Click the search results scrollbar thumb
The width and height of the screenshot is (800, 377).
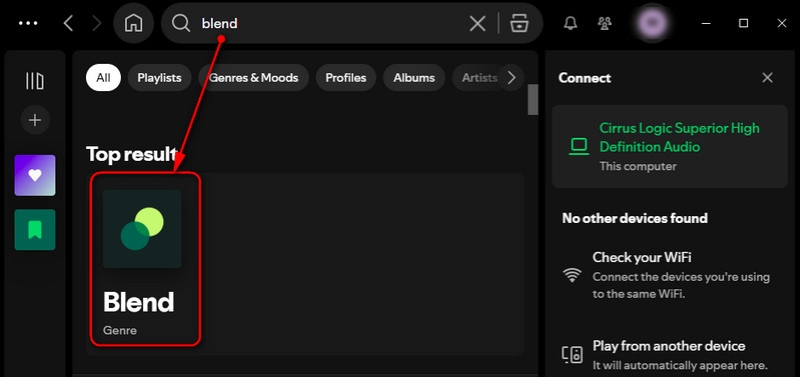point(533,99)
